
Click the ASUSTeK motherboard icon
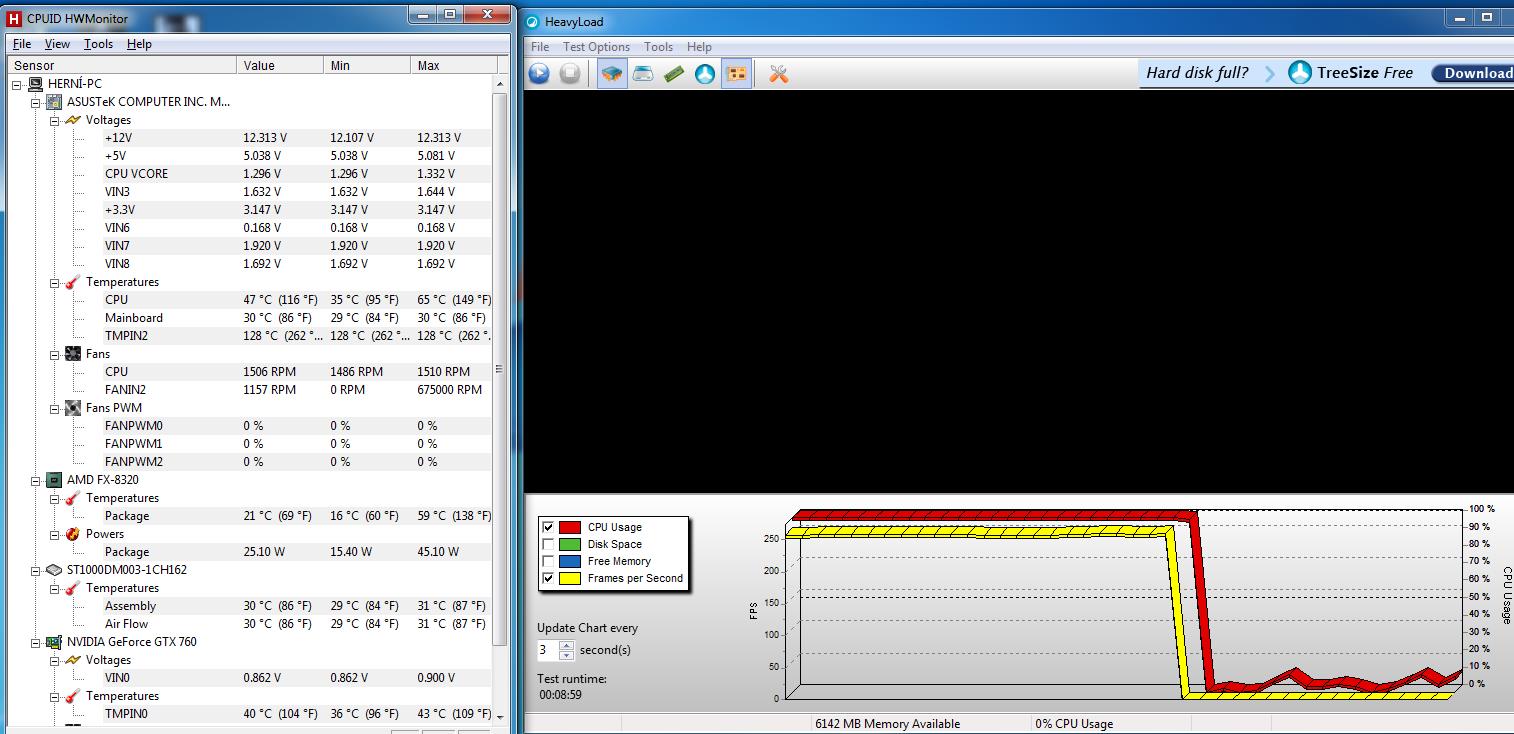(x=54, y=102)
